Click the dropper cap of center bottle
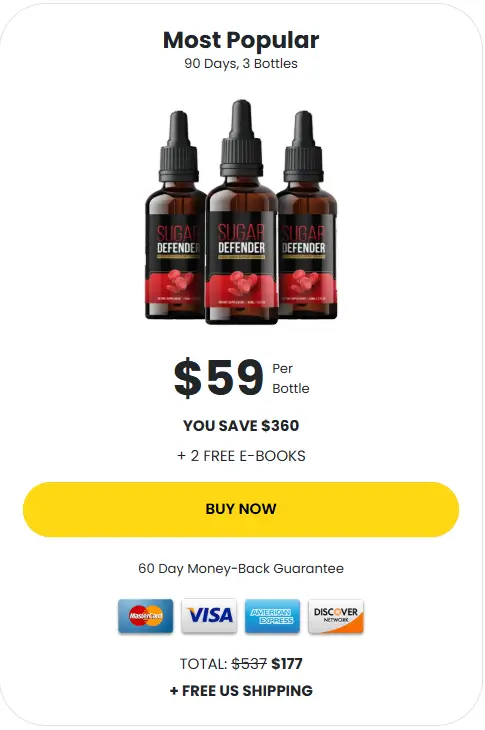The width and height of the screenshot is (485, 730). tap(242, 140)
